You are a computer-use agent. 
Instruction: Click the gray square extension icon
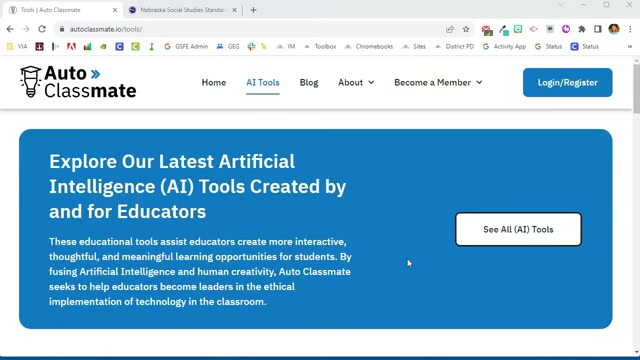[550, 29]
